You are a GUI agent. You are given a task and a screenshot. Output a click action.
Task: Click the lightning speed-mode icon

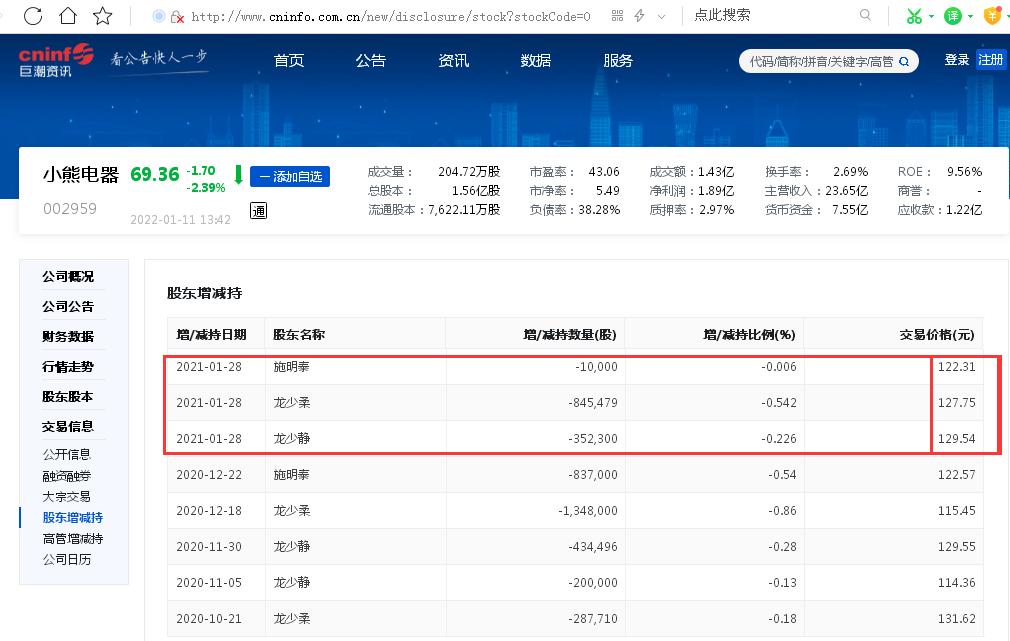point(640,16)
